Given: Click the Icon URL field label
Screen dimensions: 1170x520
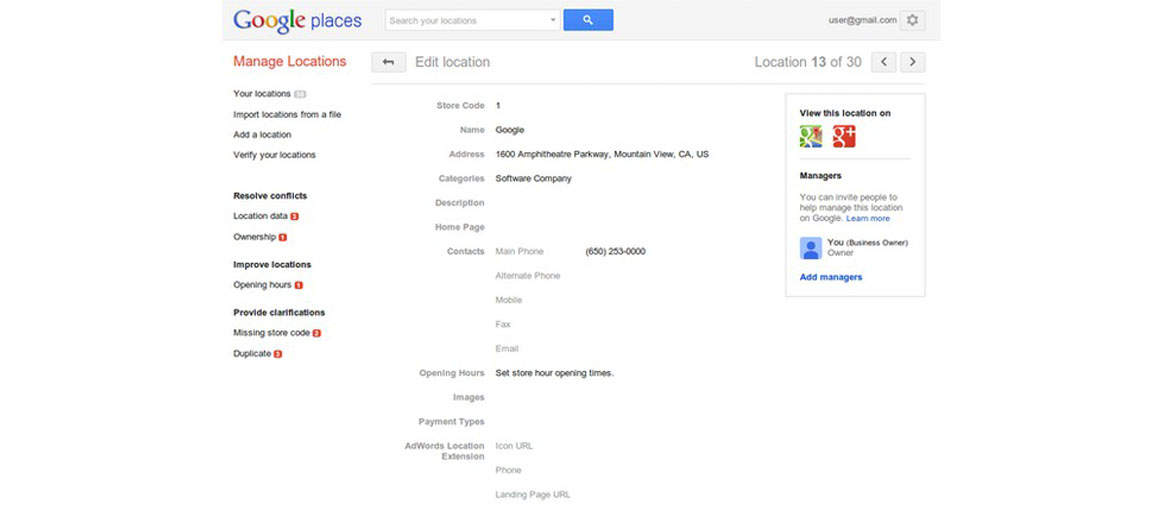Looking at the screenshot, I should click(x=514, y=446).
